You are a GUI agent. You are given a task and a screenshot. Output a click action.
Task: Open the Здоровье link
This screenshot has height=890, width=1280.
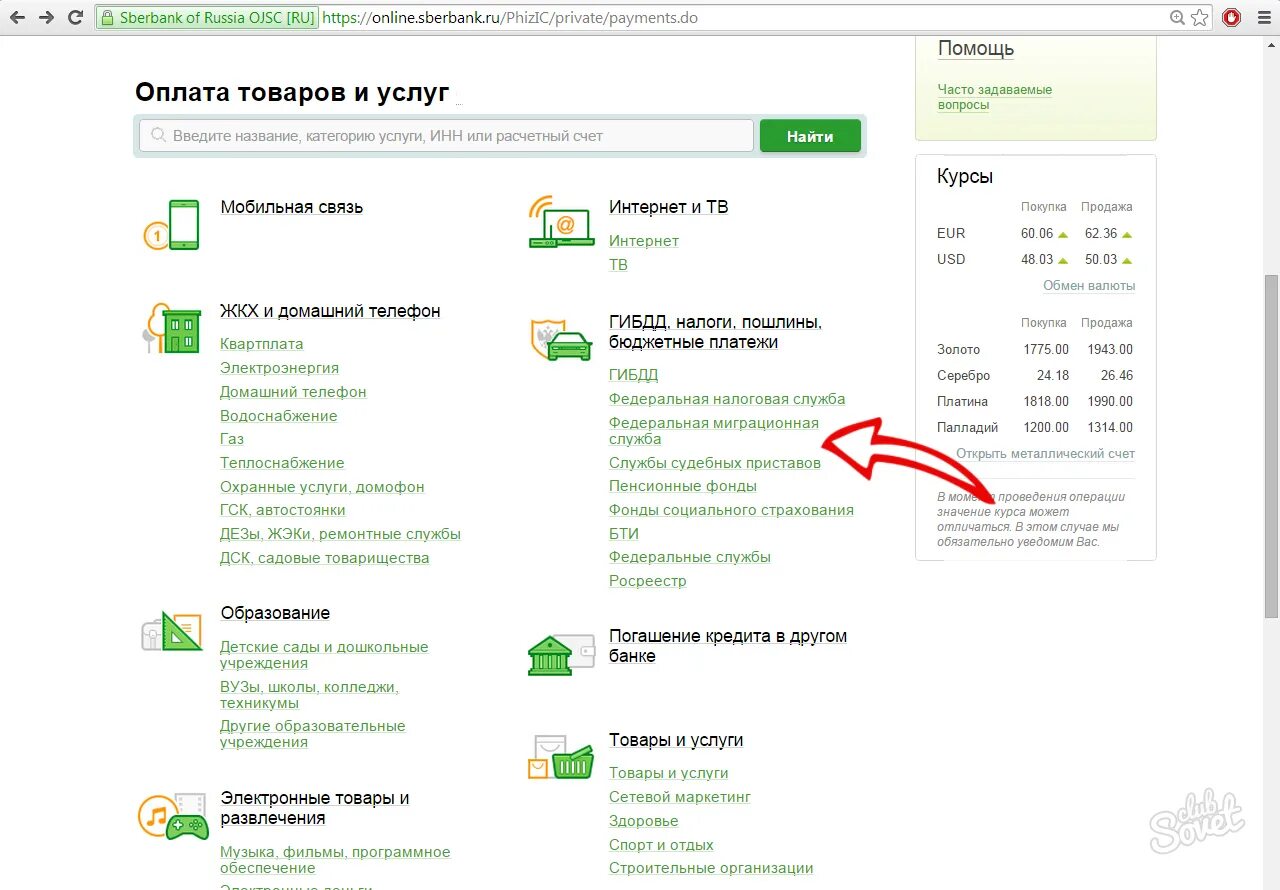(x=644, y=821)
